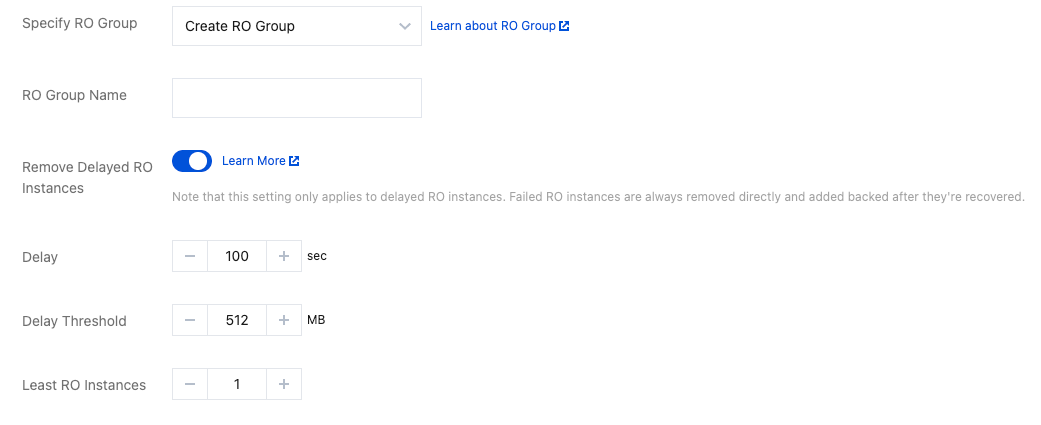Decrease the Delay Threshold value

click(190, 321)
